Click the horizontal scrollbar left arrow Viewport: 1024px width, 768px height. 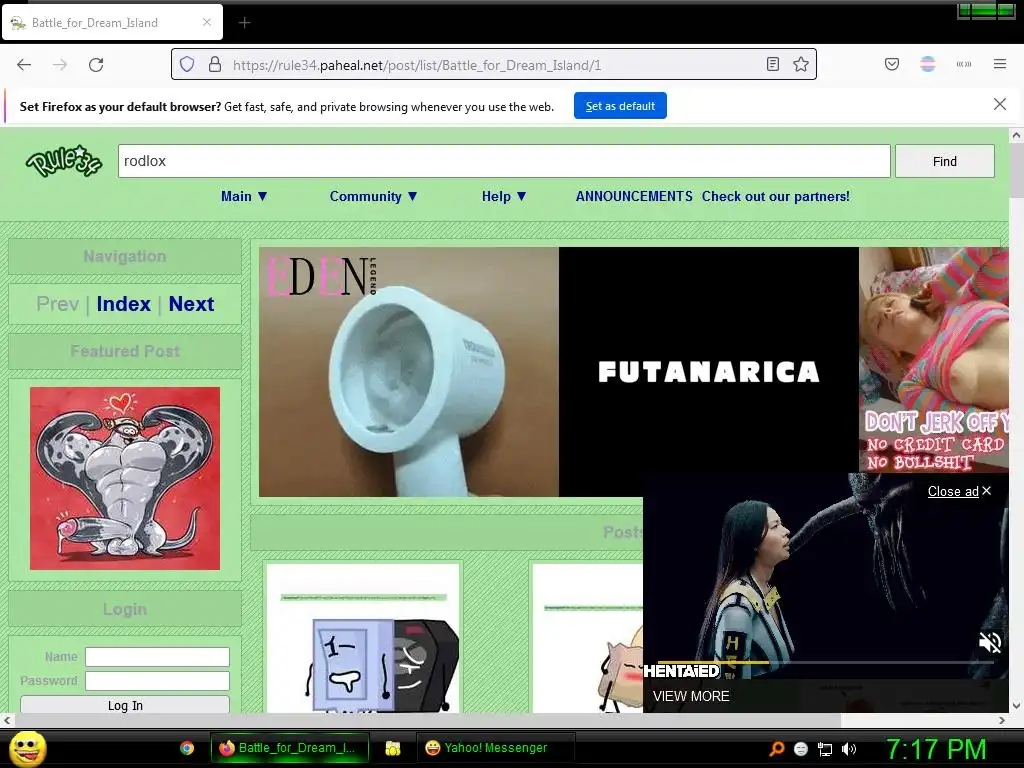pos(7,720)
